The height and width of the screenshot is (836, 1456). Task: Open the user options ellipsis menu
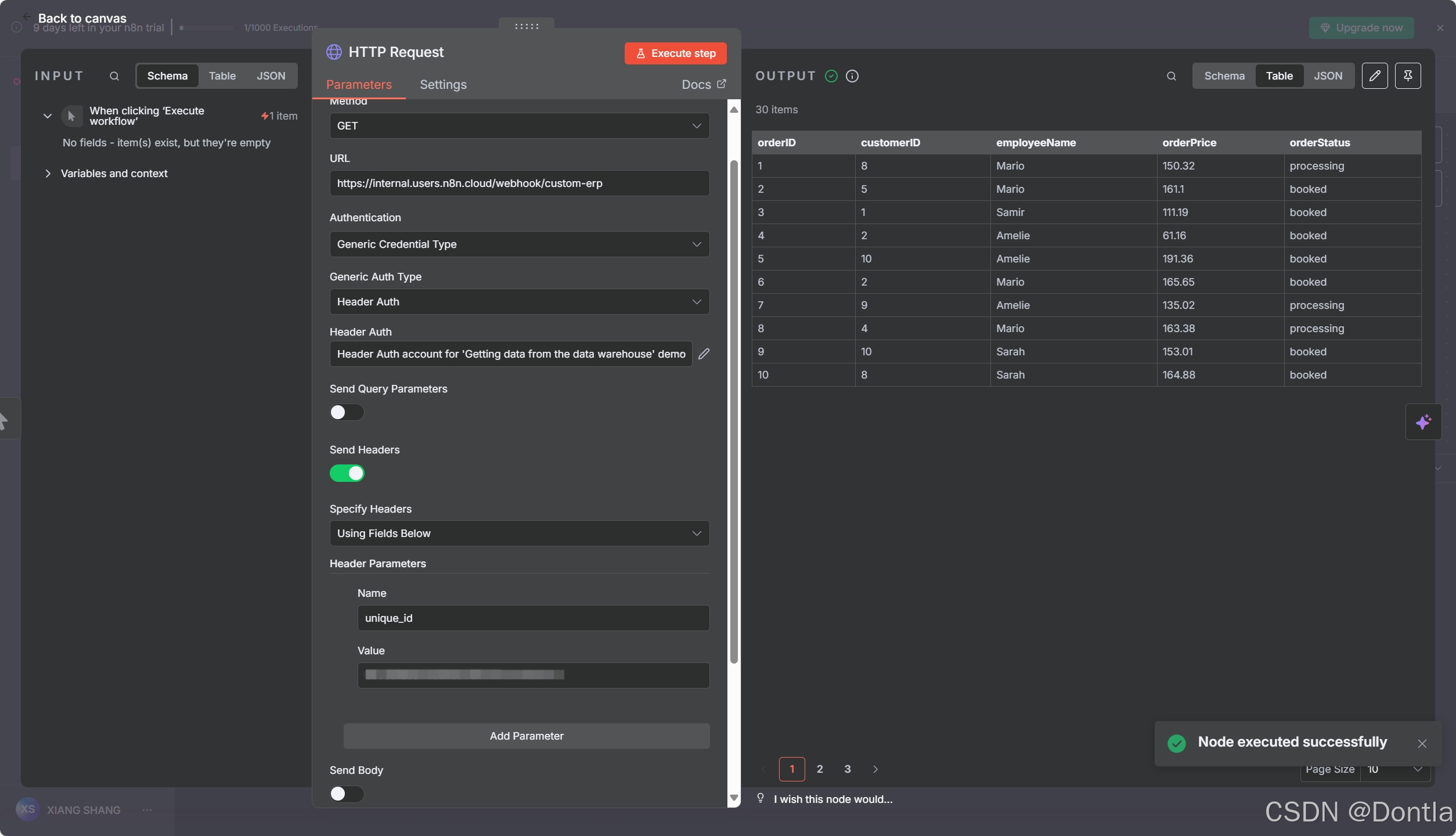147,810
